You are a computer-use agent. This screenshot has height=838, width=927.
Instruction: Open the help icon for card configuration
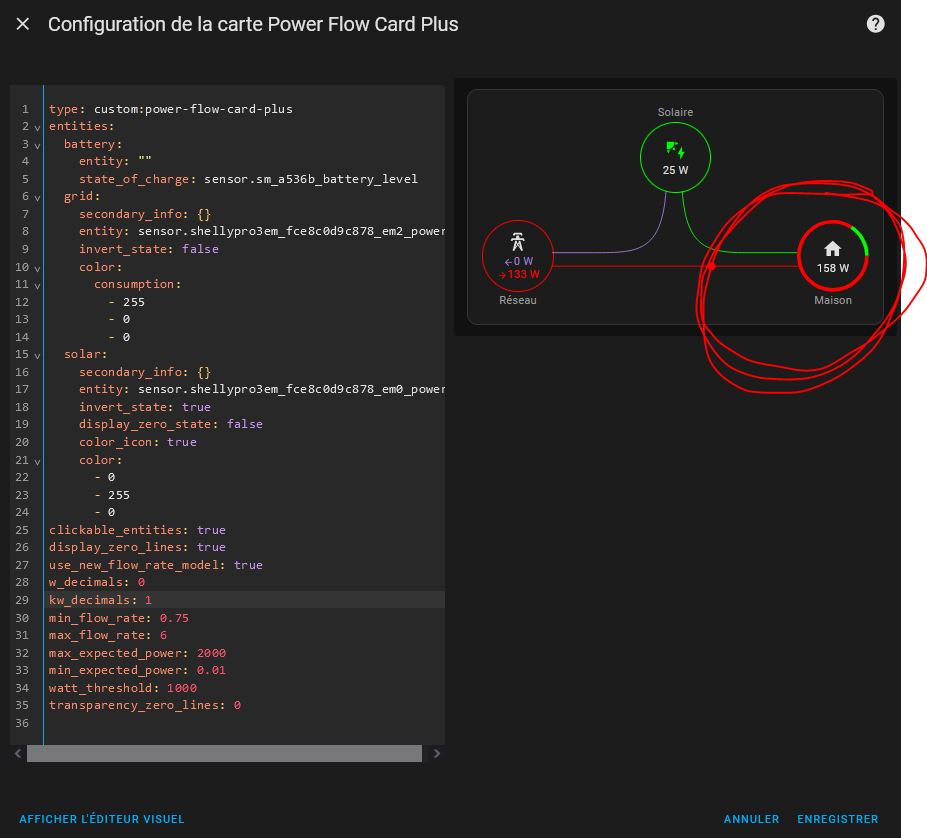pos(875,24)
